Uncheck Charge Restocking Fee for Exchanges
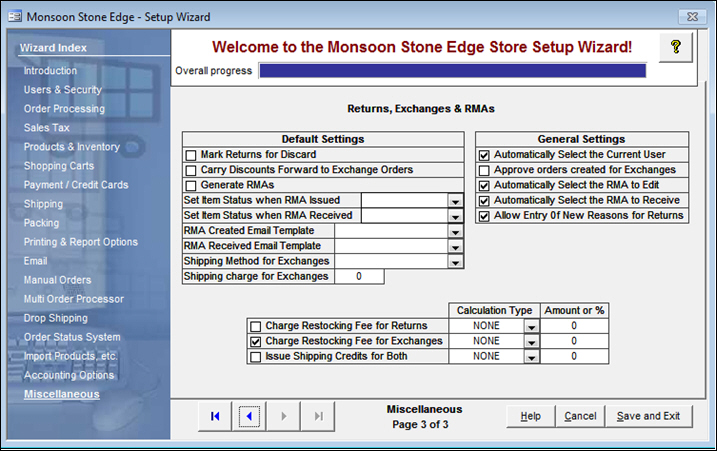Viewport: 717px width, 451px height. [x=256, y=341]
